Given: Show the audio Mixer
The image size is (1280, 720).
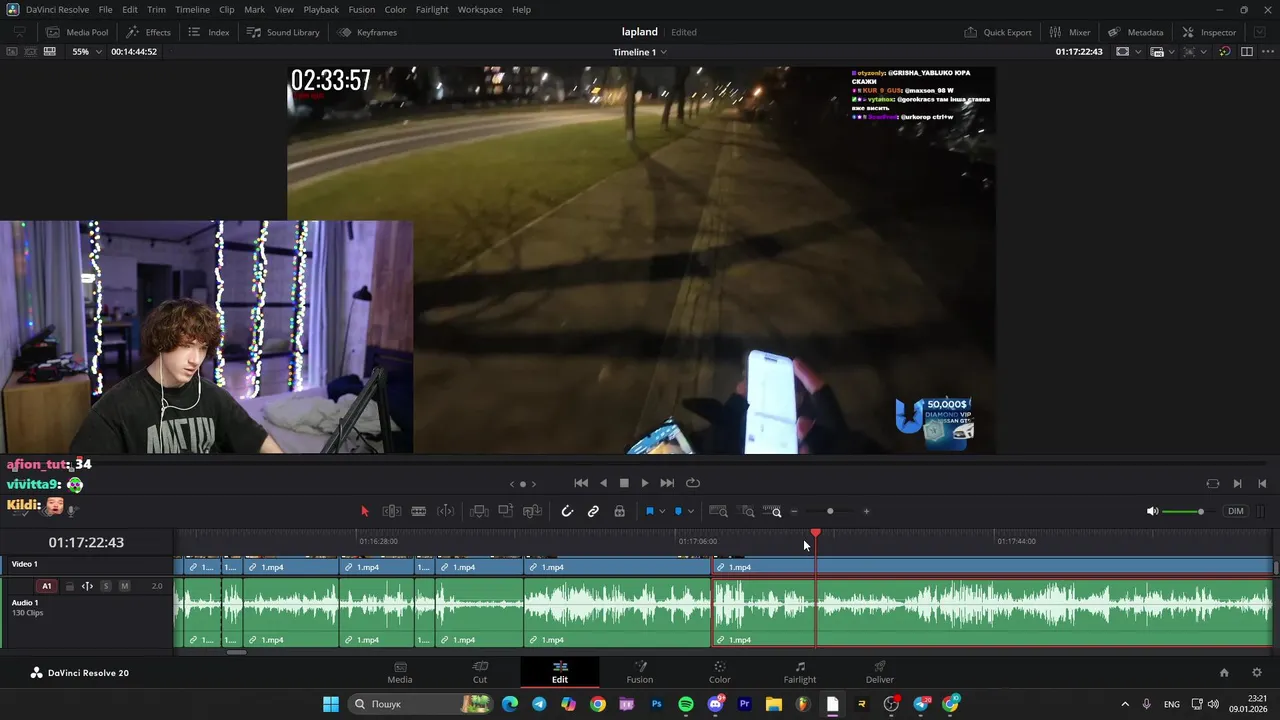Looking at the screenshot, I should [1069, 32].
